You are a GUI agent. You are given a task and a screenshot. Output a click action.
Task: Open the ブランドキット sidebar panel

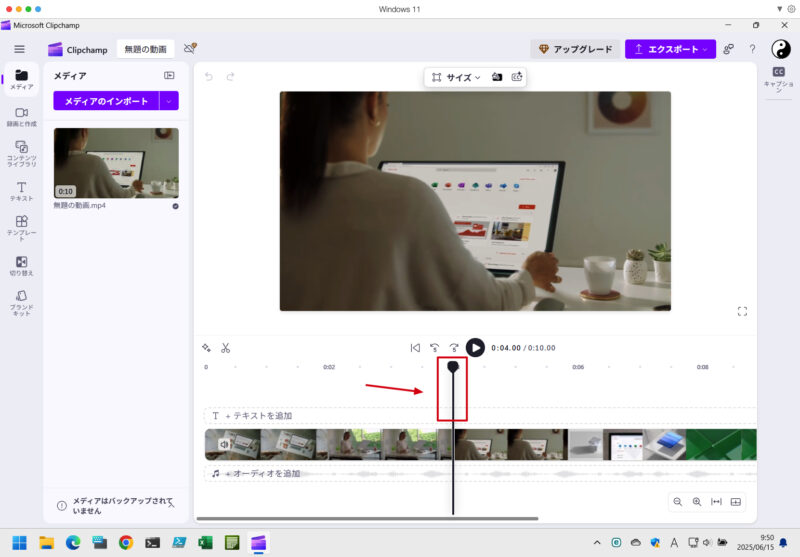click(21, 302)
